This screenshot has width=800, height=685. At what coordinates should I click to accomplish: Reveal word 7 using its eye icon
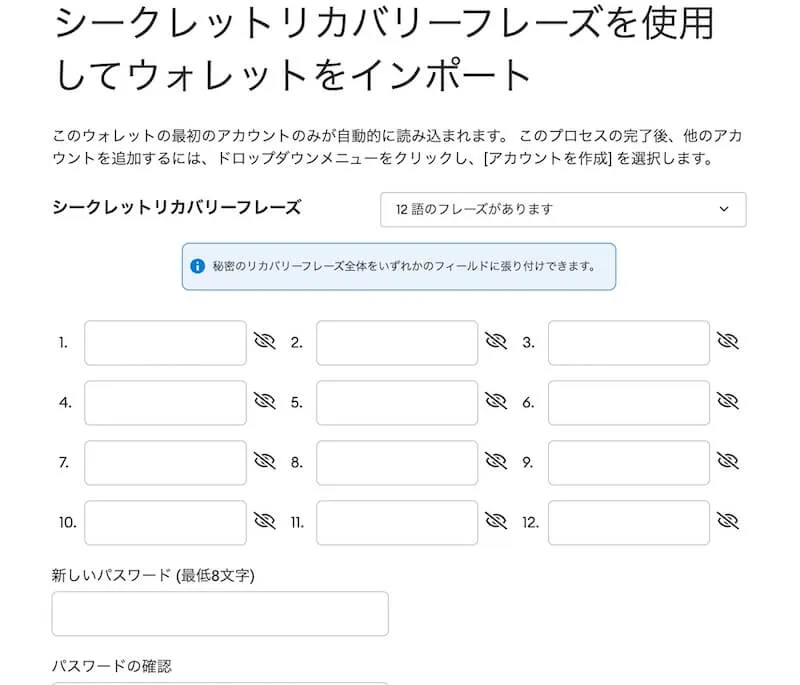pos(265,462)
